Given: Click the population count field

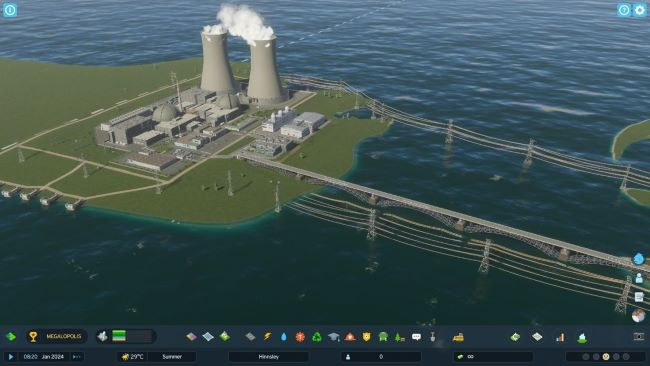Looking at the screenshot, I should click(381, 356).
